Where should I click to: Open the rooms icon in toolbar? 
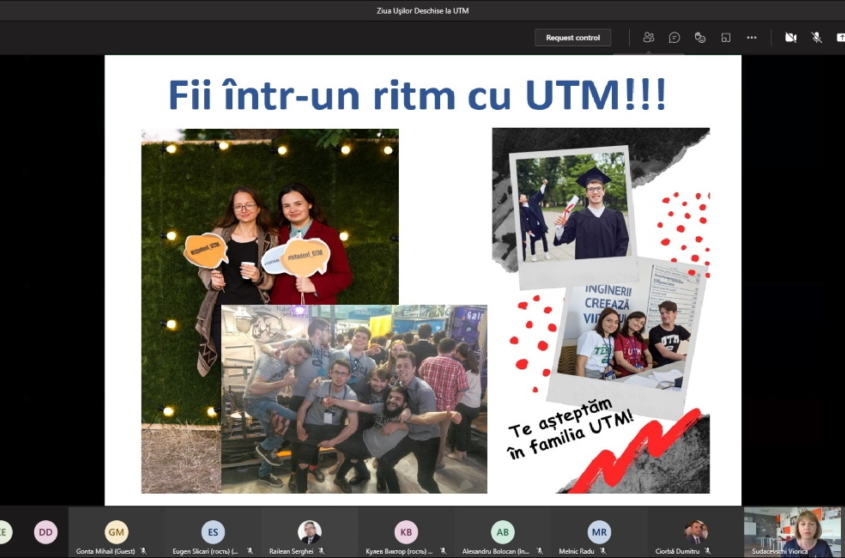(x=726, y=37)
